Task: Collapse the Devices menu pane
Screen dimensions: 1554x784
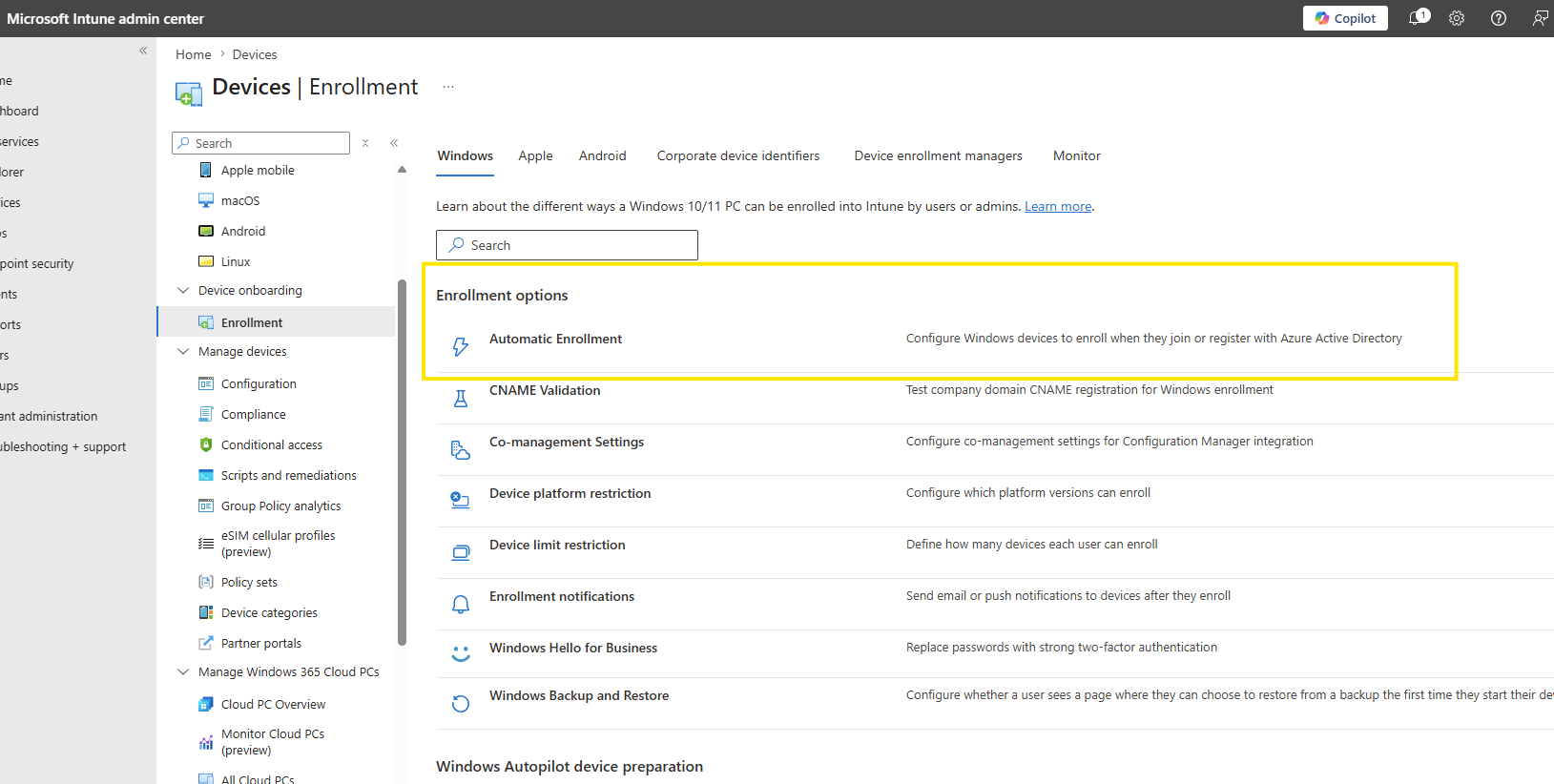Action: (x=394, y=143)
